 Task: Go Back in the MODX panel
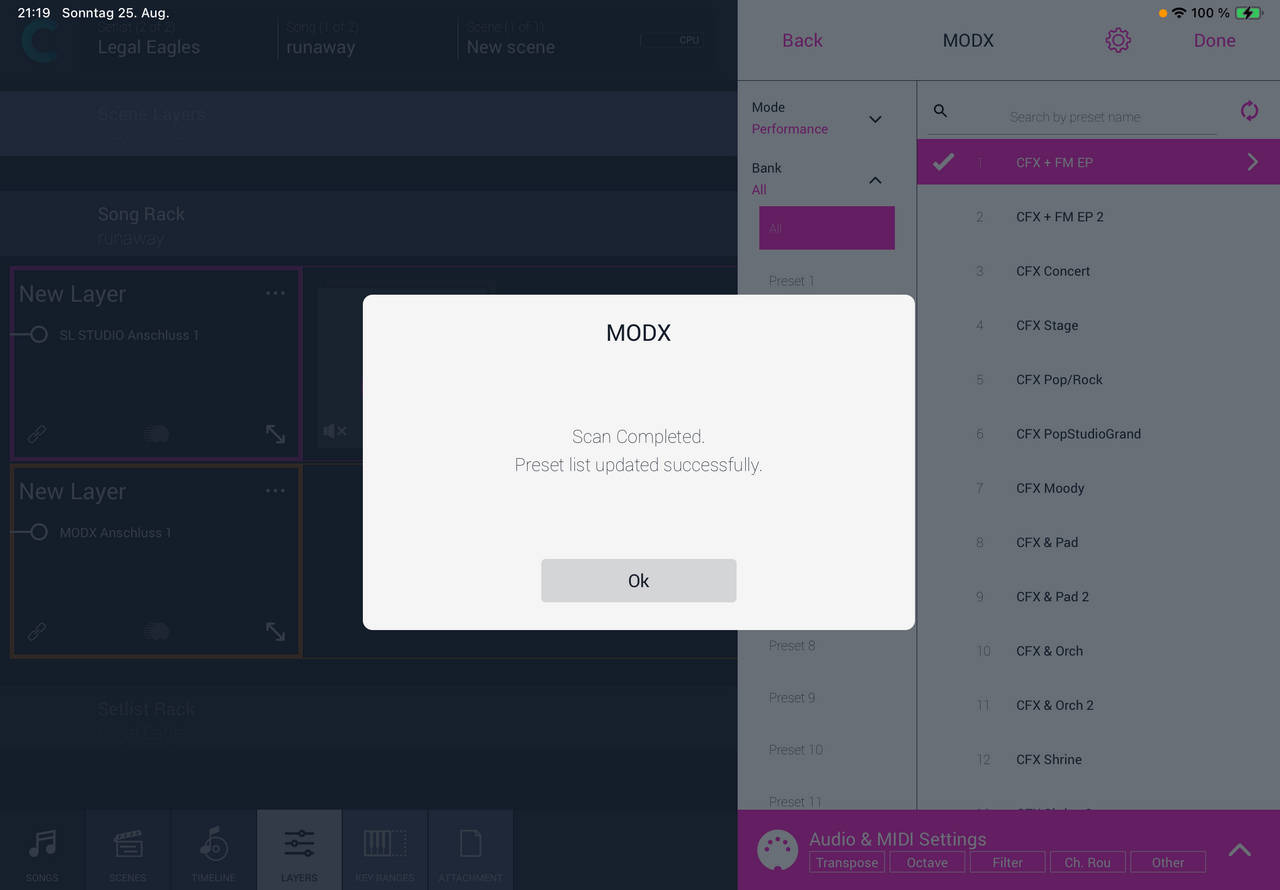pyautogui.click(x=802, y=40)
